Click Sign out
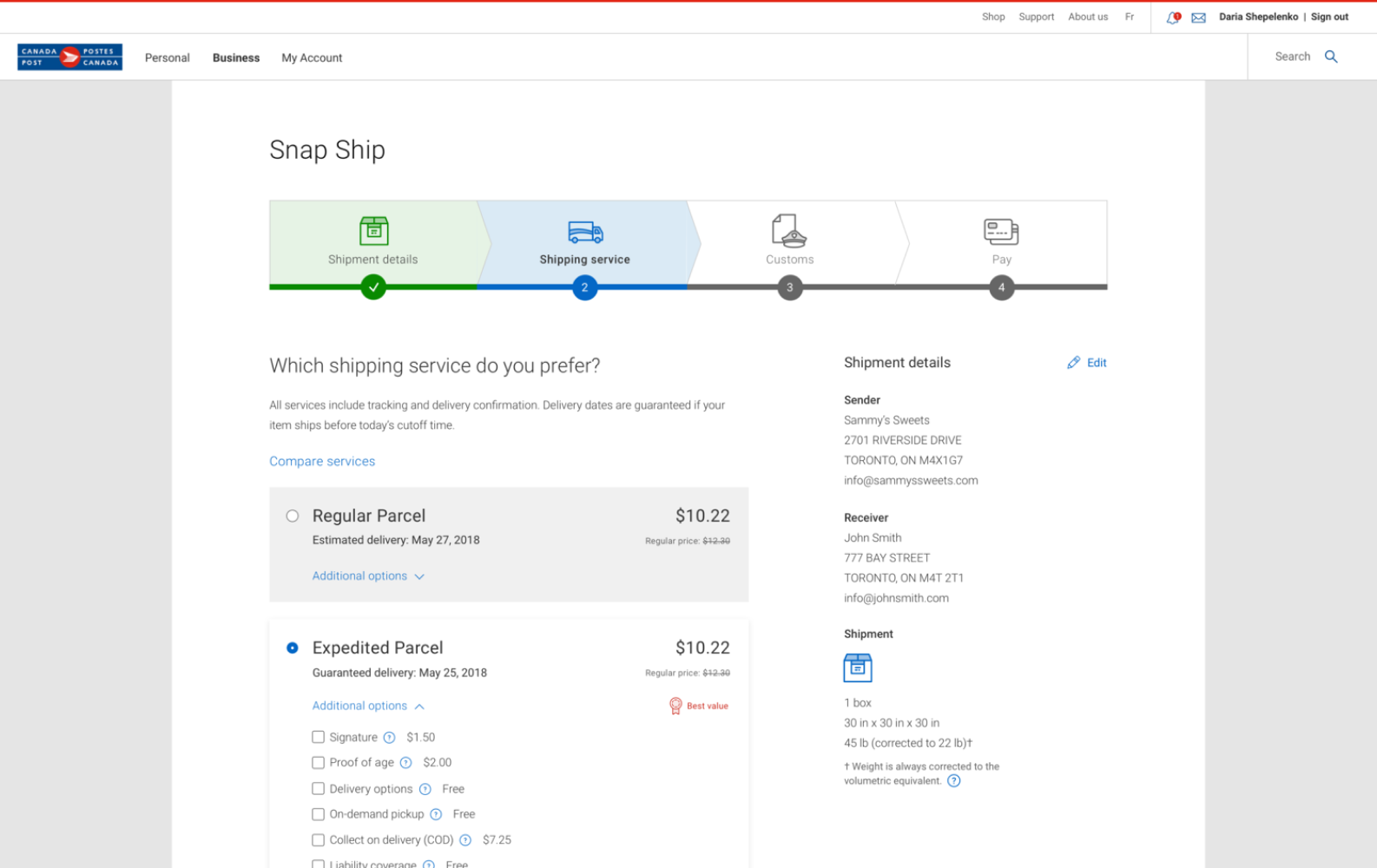Viewport: 1377px width, 868px height. [x=1329, y=16]
